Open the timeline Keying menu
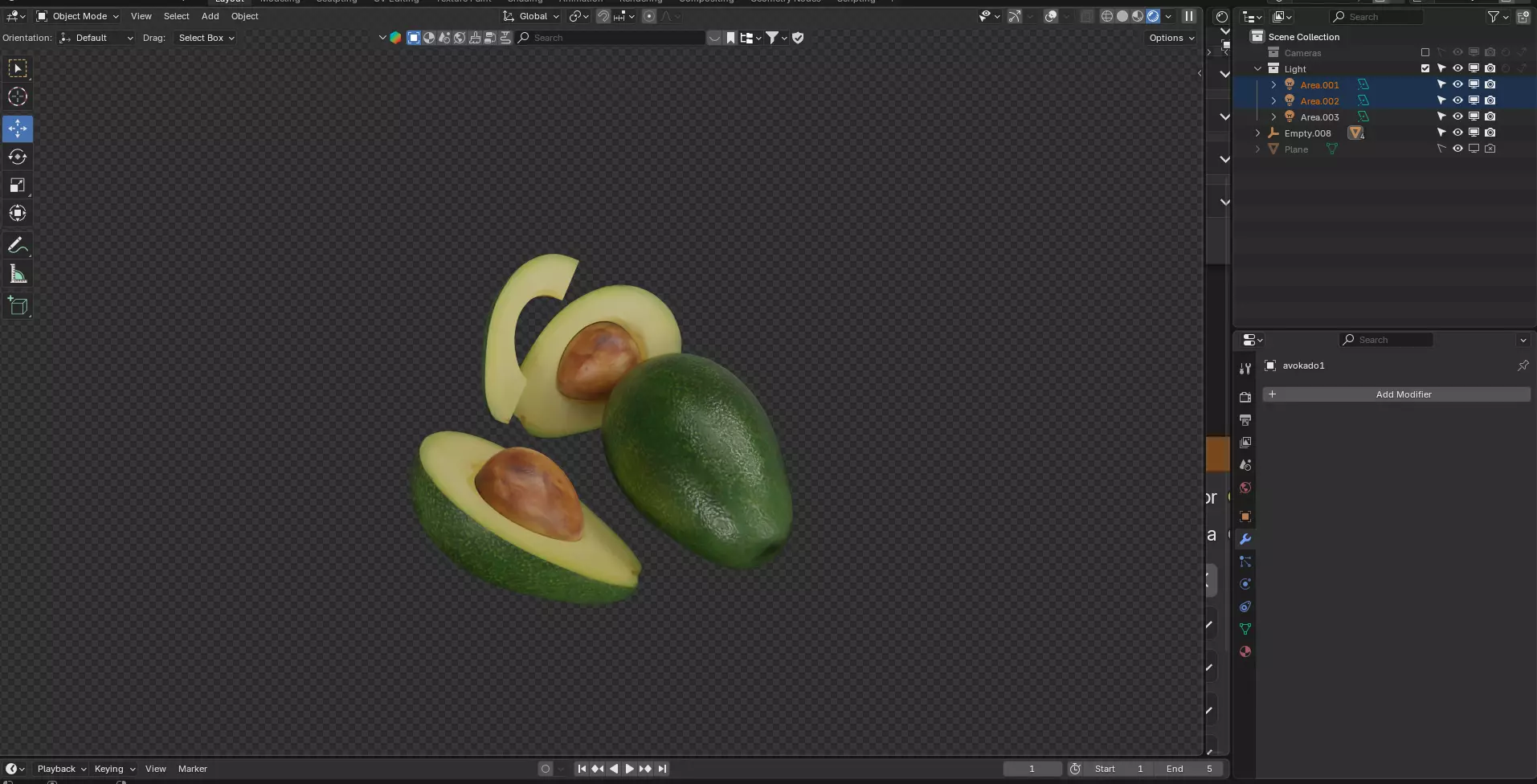The image size is (1537, 784). tap(114, 769)
